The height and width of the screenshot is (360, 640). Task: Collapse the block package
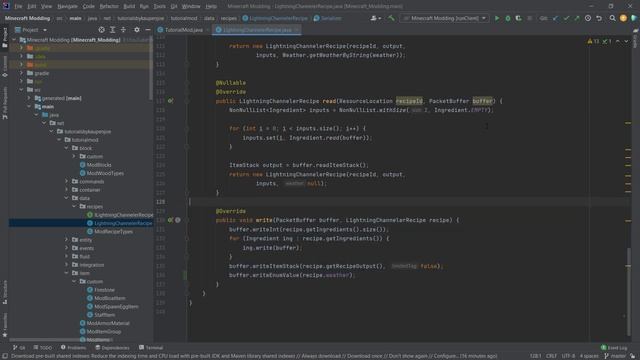coord(67,148)
